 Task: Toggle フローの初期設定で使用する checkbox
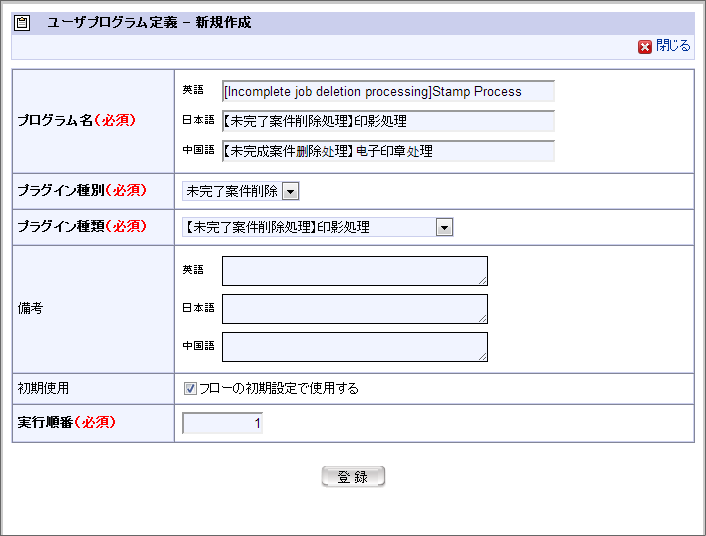pyautogui.click(x=190, y=388)
